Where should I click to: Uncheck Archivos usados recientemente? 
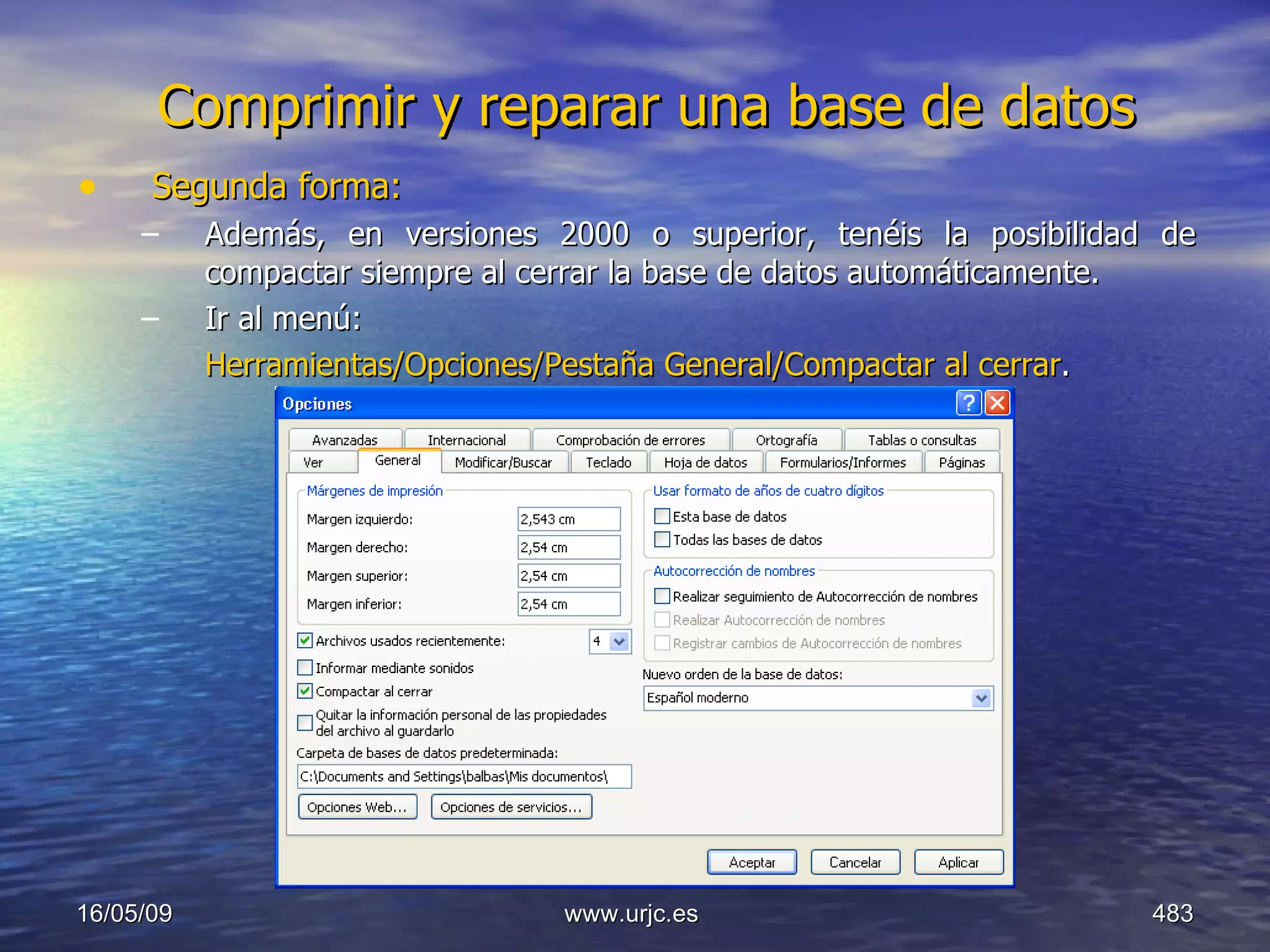(x=304, y=641)
